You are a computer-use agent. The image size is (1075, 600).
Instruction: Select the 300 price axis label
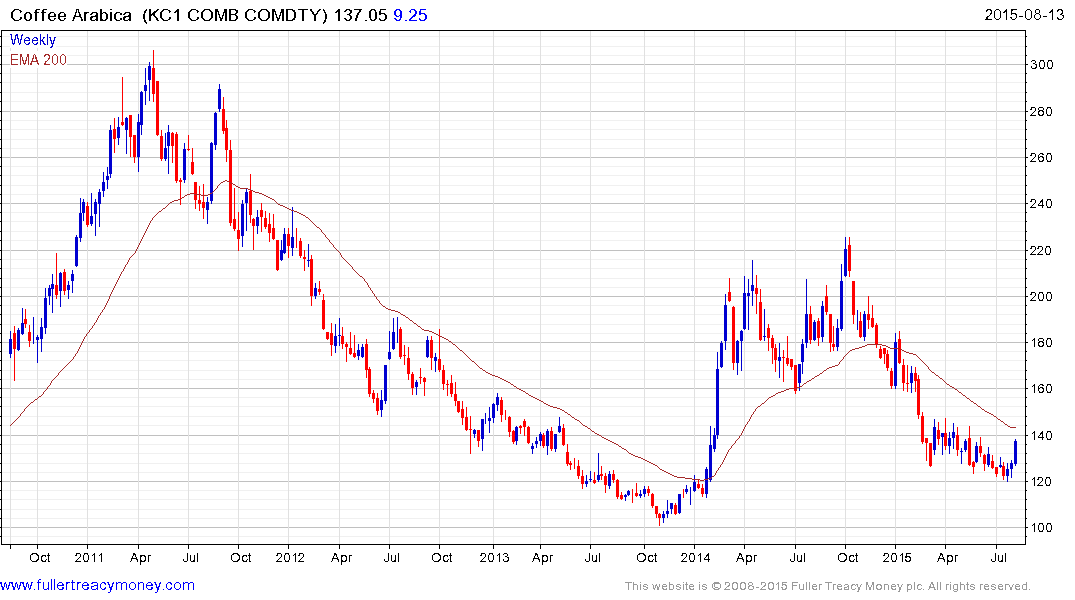click(1041, 64)
